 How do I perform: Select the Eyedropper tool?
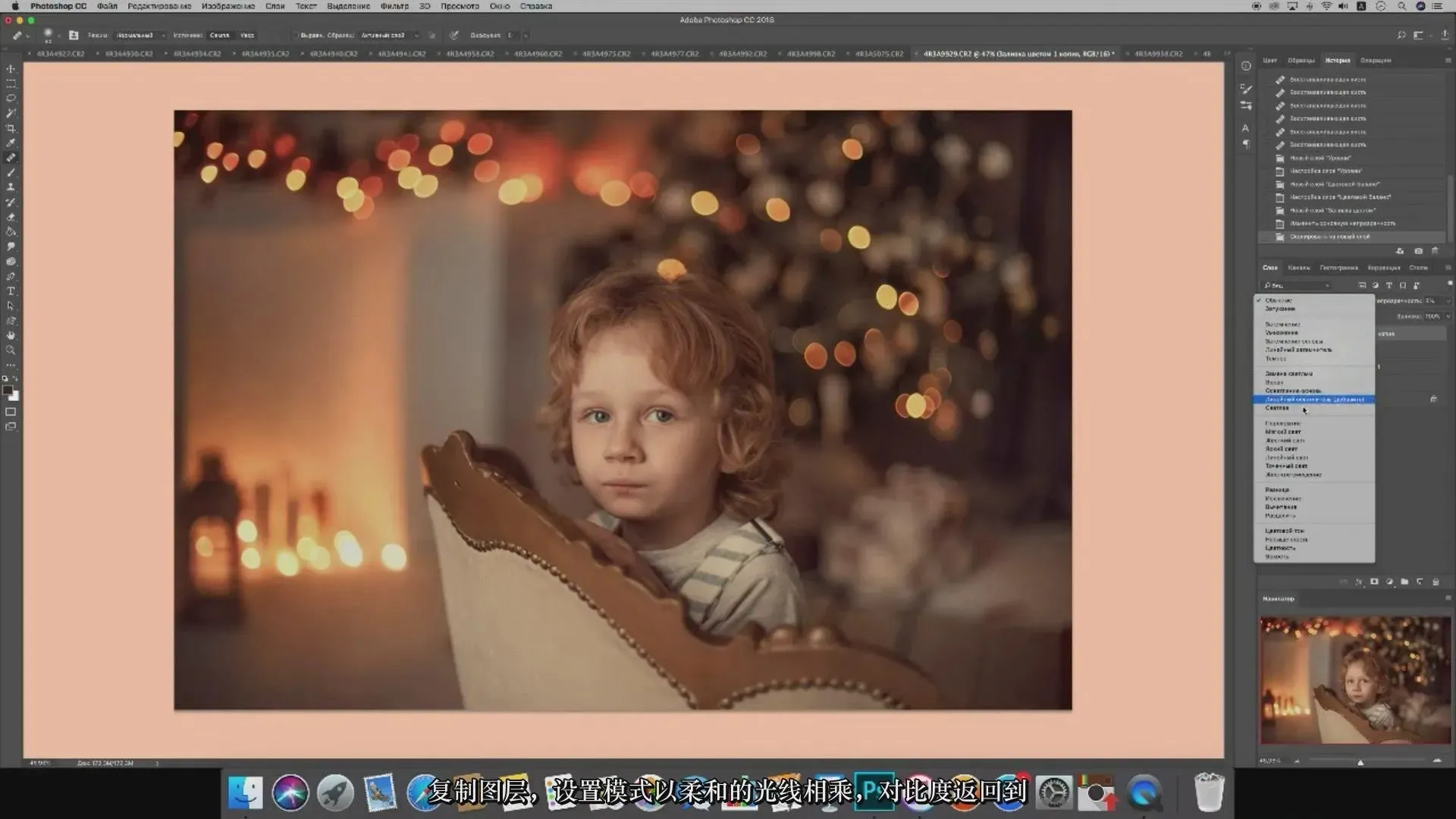tap(11, 143)
